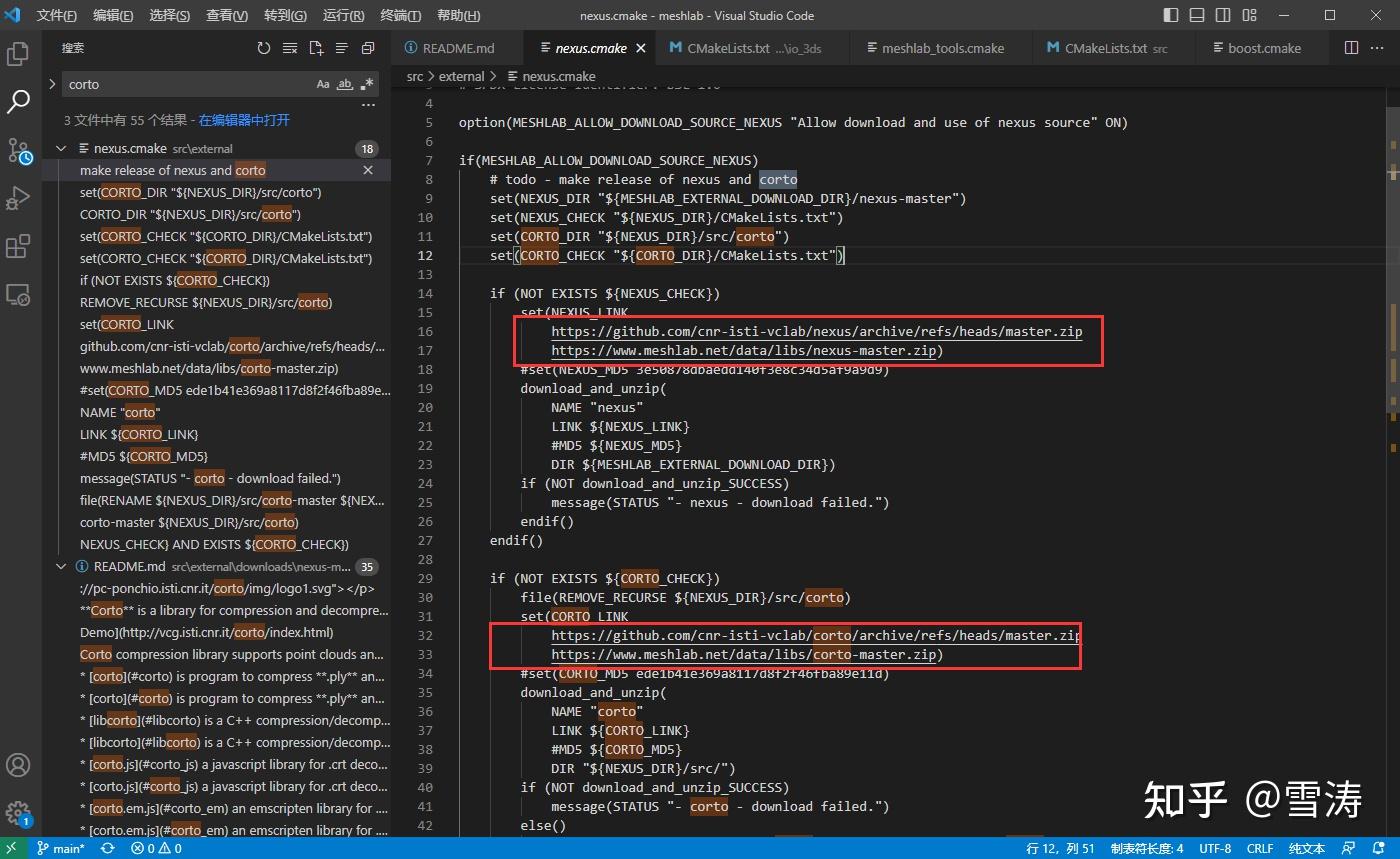This screenshot has width=1400, height=859.
Task: Open editor more actions ellipsis
Action: pos(1378,48)
